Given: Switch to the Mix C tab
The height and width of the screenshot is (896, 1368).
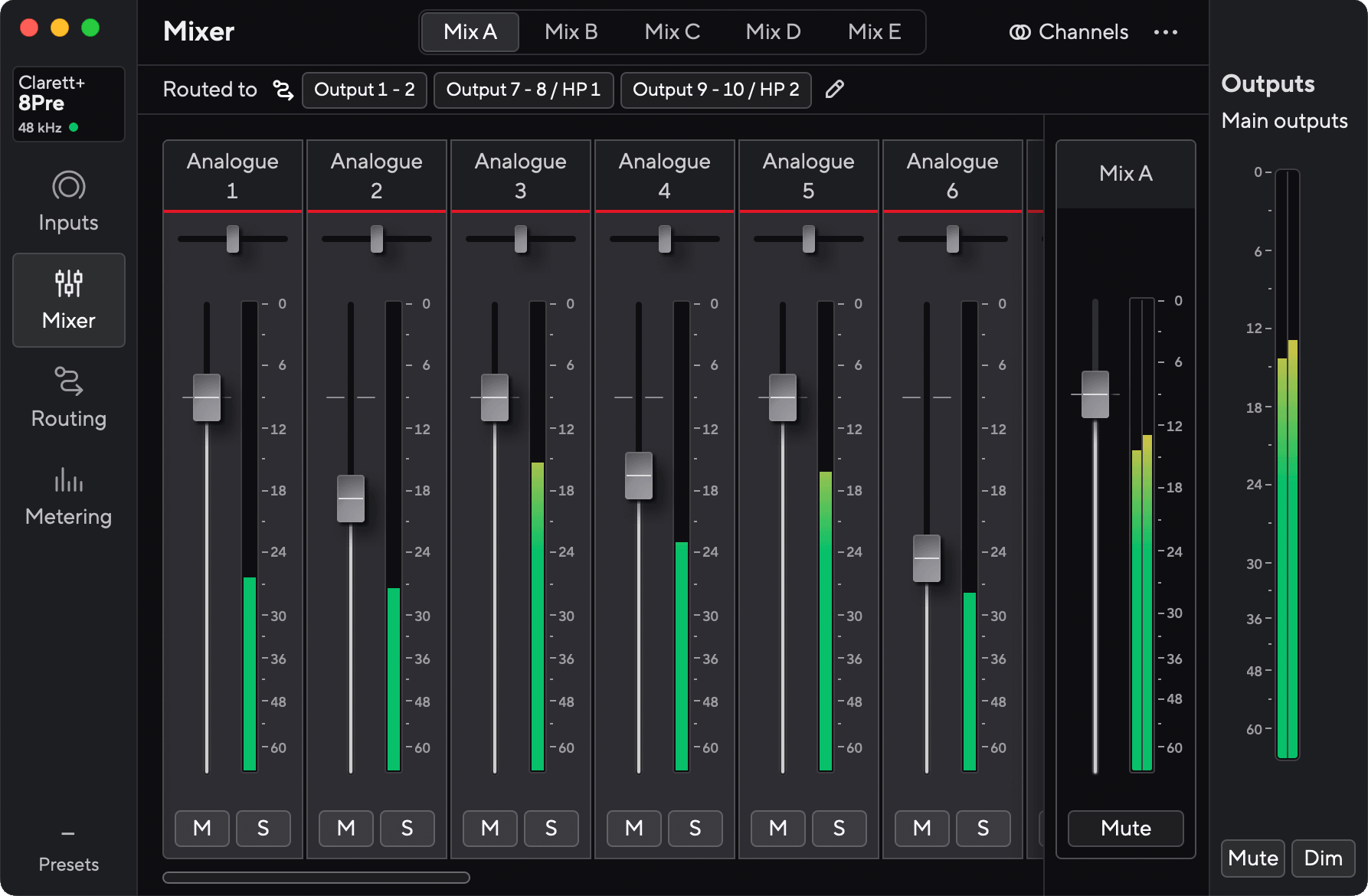Looking at the screenshot, I should (x=673, y=32).
